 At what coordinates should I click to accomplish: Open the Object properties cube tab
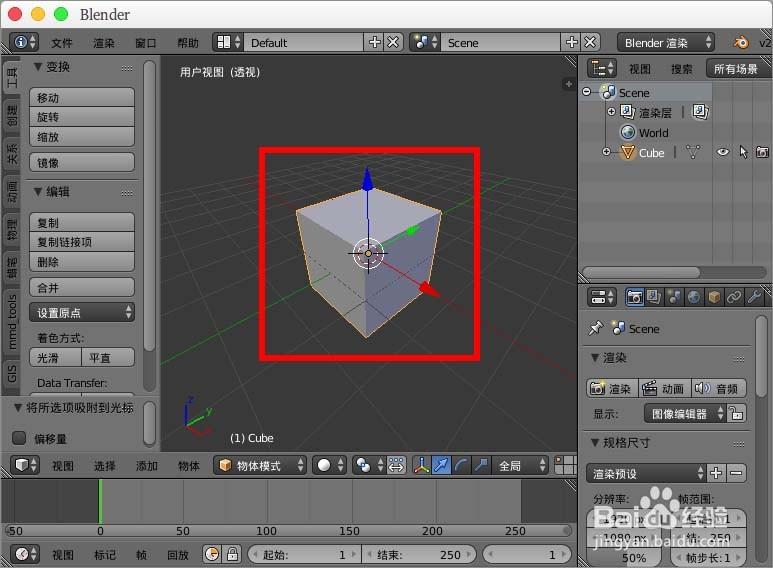(x=714, y=297)
